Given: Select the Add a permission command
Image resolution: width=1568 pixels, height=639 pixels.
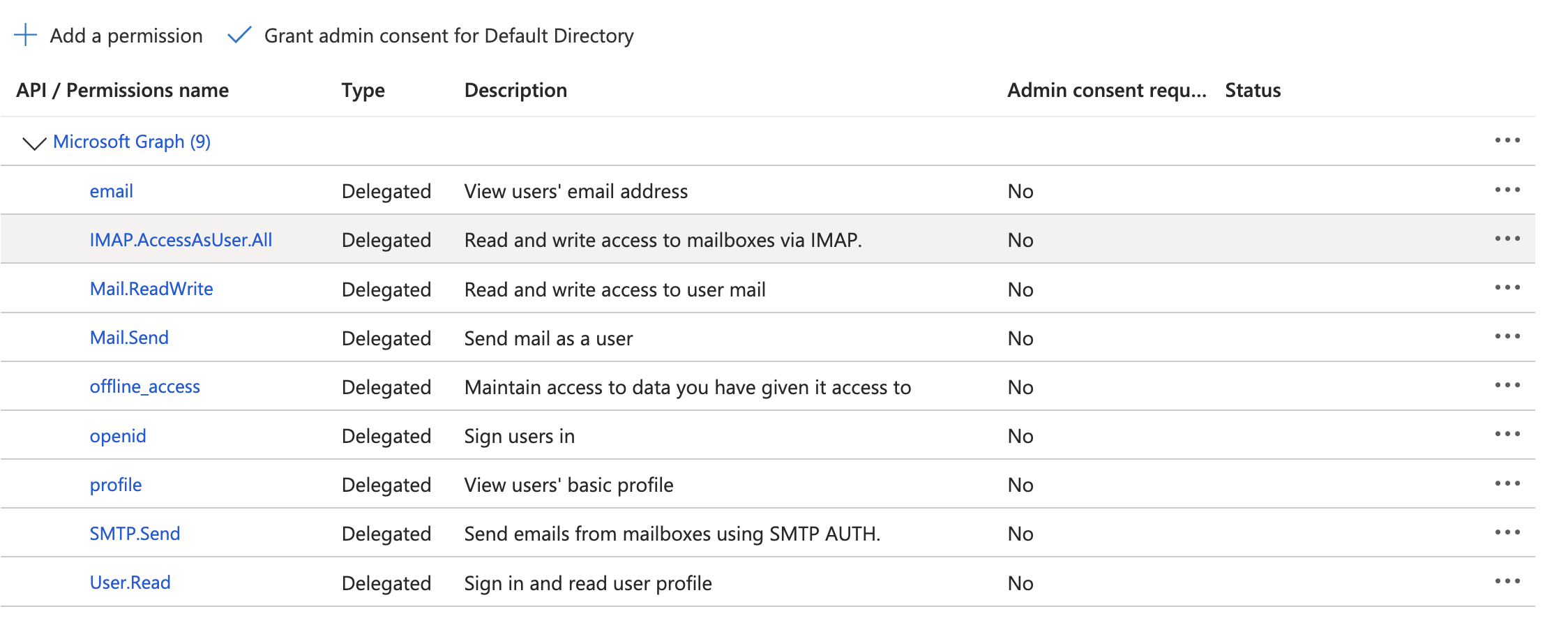Looking at the screenshot, I should (126, 36).
